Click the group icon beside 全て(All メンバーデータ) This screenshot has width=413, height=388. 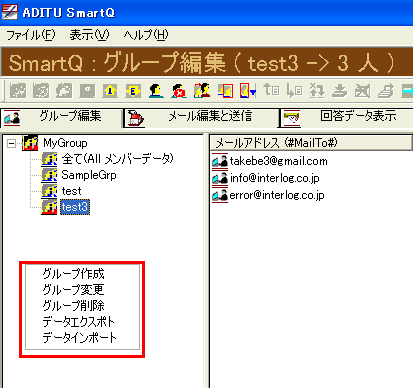point(49,159)
